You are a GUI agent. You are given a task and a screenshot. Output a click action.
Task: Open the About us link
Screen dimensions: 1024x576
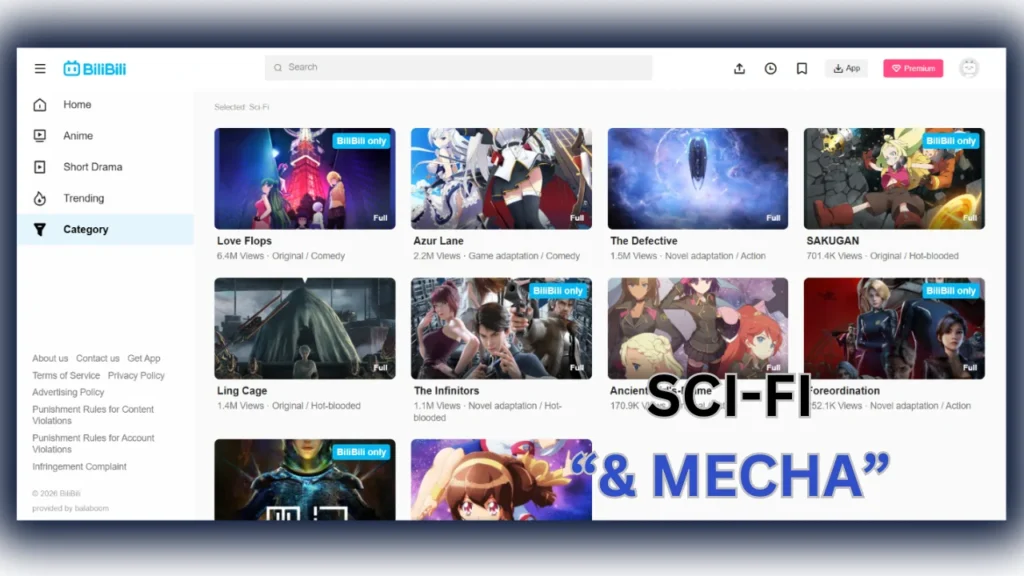49,358
